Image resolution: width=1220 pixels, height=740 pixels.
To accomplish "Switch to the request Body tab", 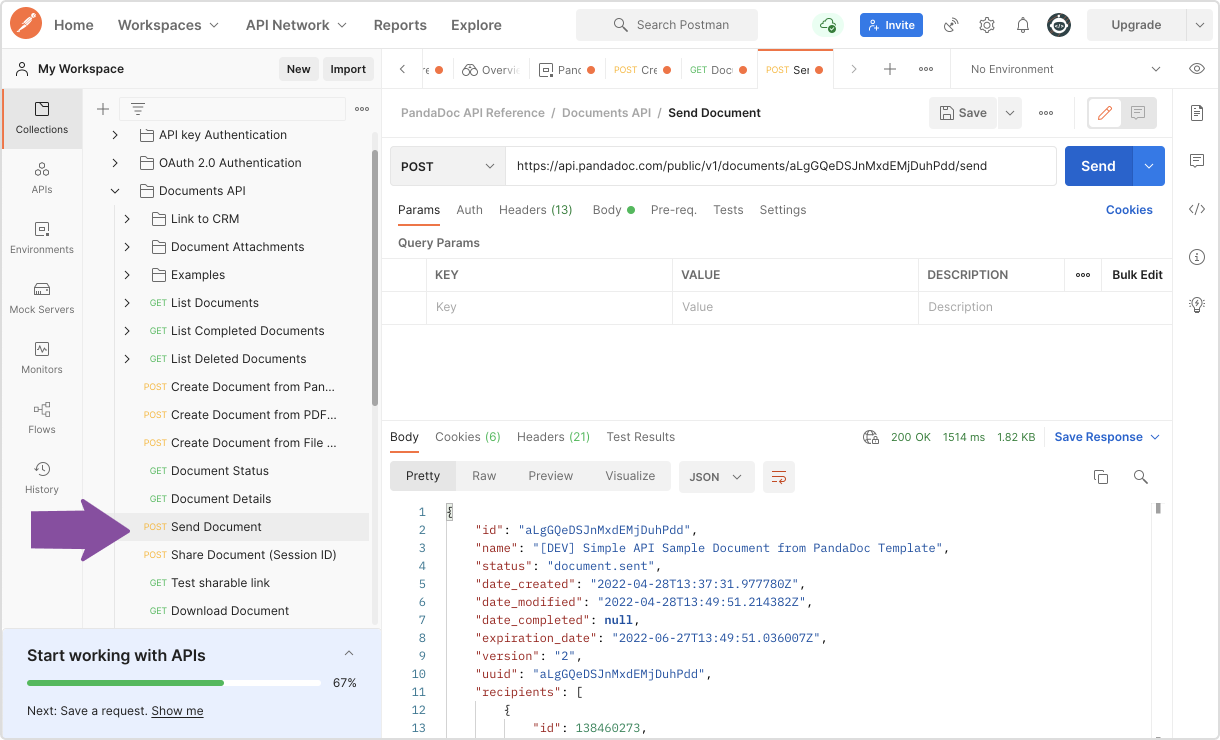I will tap(613, 210).
